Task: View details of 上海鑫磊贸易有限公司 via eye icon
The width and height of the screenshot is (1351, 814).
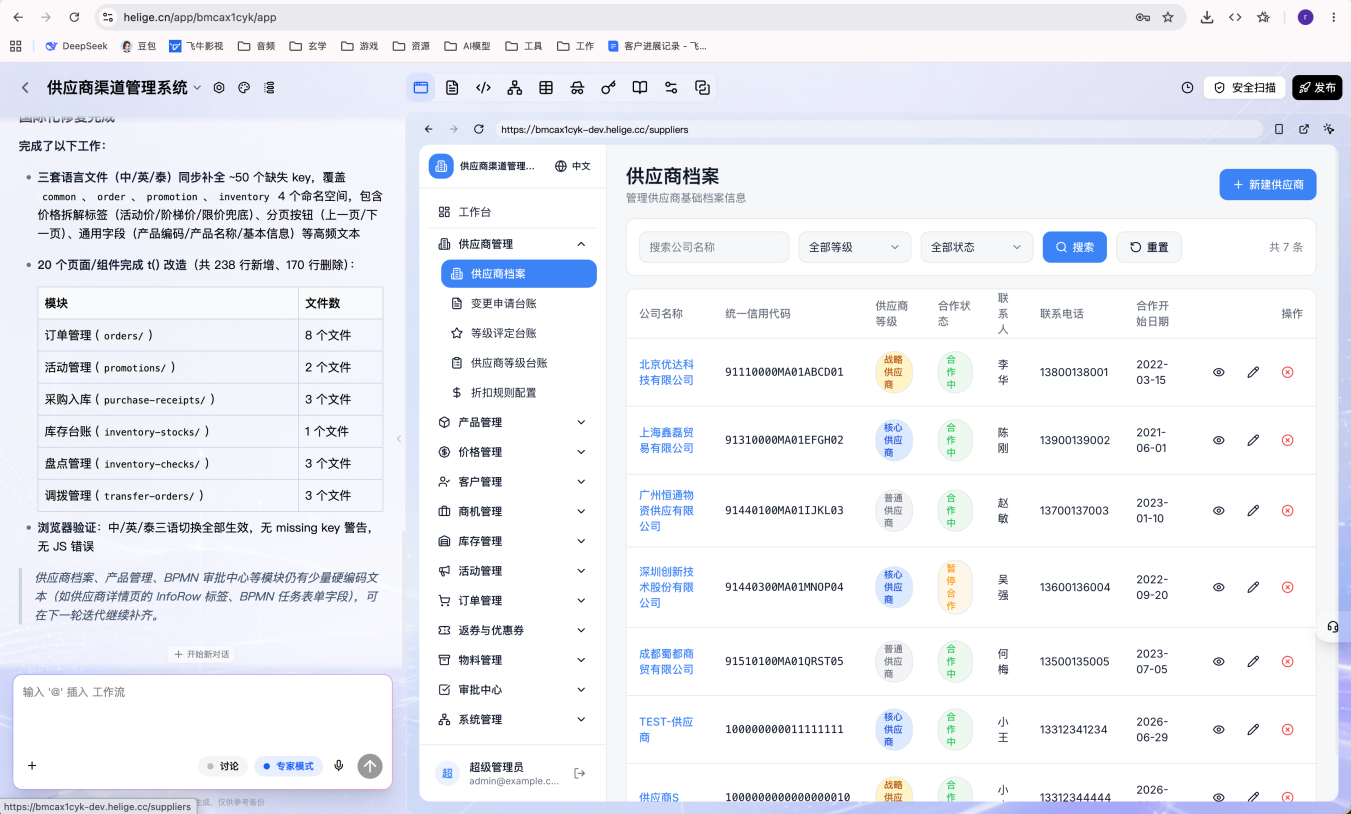Action: (1219, 440)
